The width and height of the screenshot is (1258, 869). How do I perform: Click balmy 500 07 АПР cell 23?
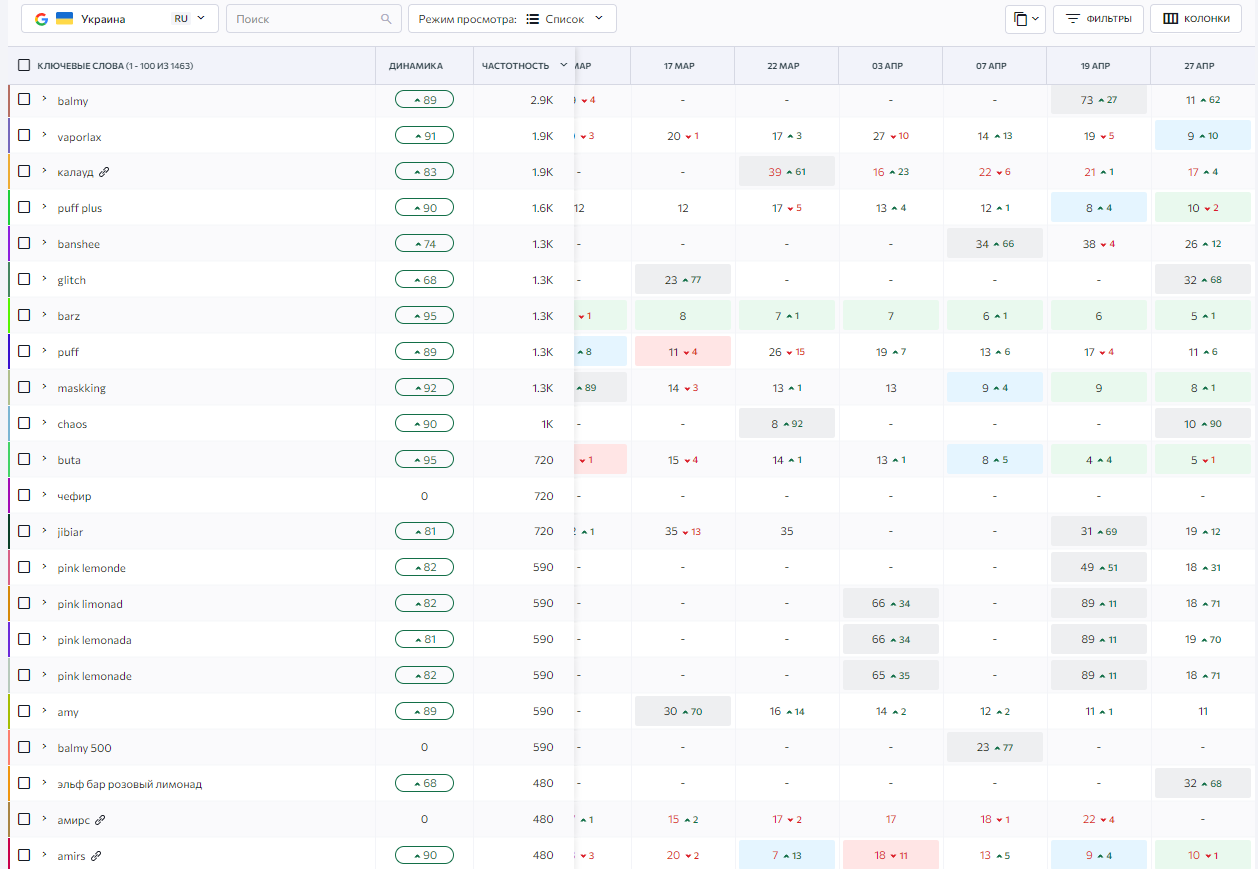[x=995, y=748]
